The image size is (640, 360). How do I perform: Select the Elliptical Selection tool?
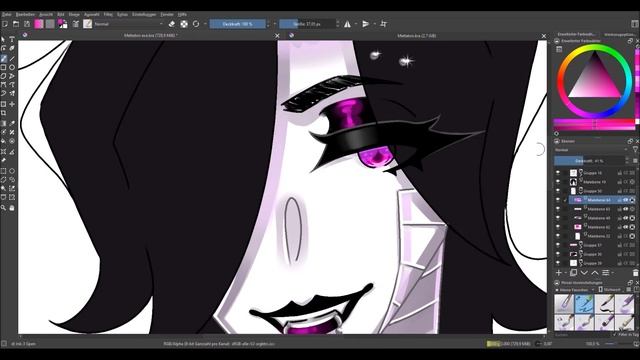(x=12, y=171)
